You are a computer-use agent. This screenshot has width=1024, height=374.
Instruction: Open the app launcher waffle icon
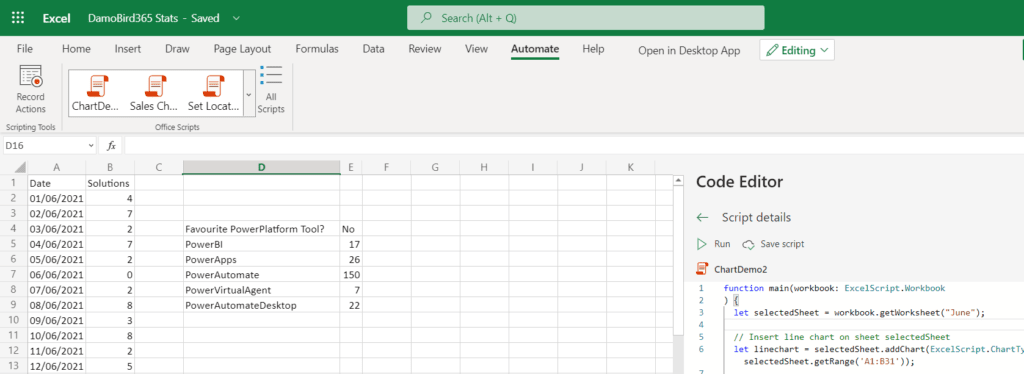click(18, 18)
